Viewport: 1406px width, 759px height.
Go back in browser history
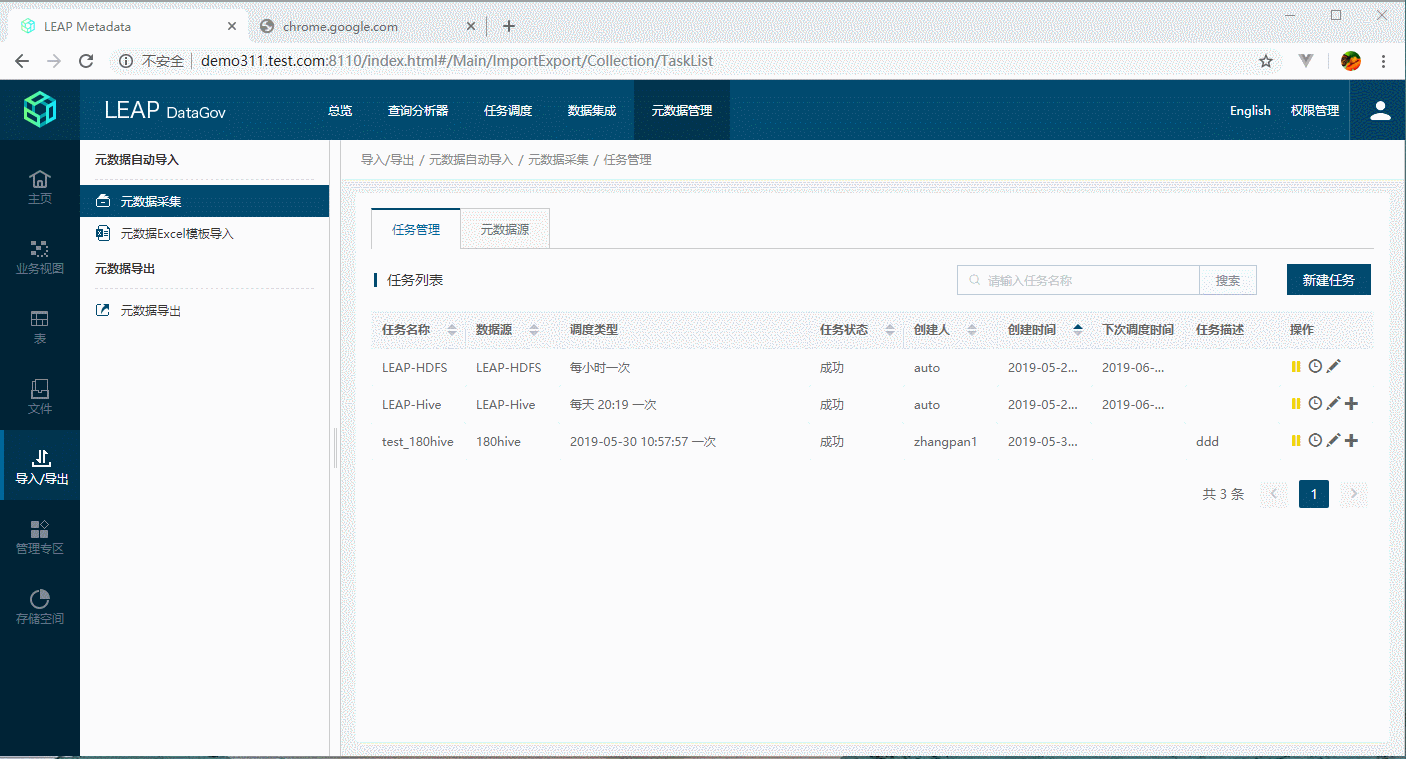coord(22,61)
